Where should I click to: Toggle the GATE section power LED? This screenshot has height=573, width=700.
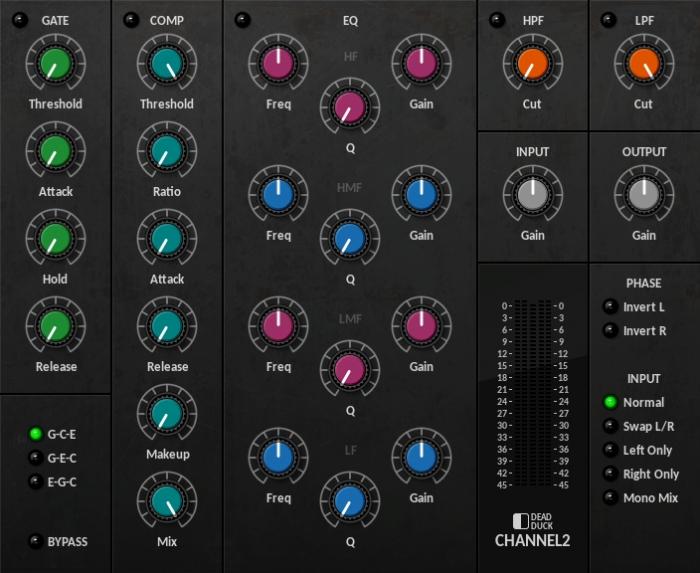click(x=17, y=20)
